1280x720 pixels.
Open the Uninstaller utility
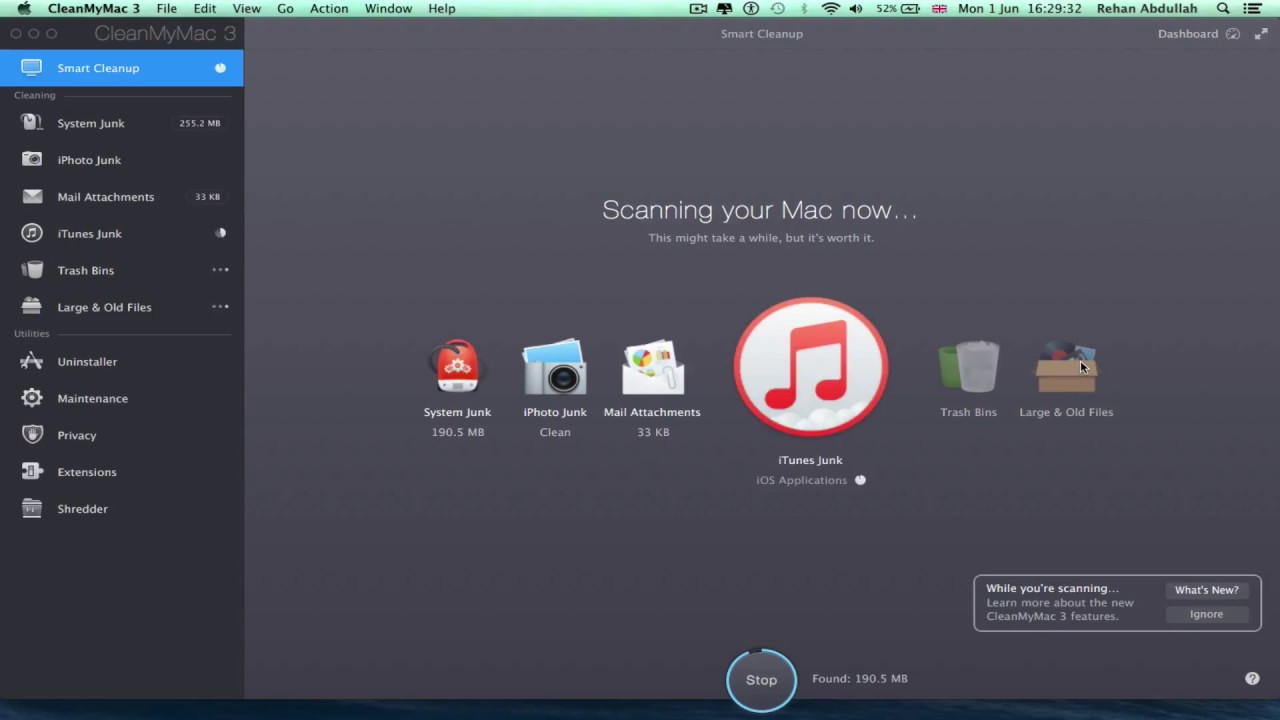pos(121,362)
